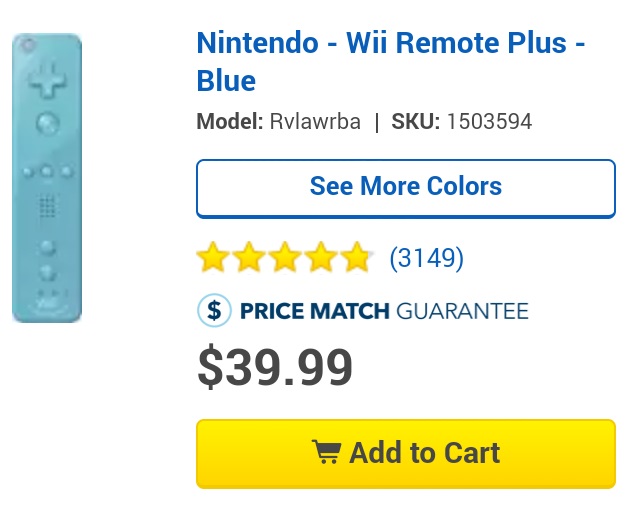The image size is (641, 506).
Task: Click the PRICE MATCH bold text
Action: click(314, 311)
